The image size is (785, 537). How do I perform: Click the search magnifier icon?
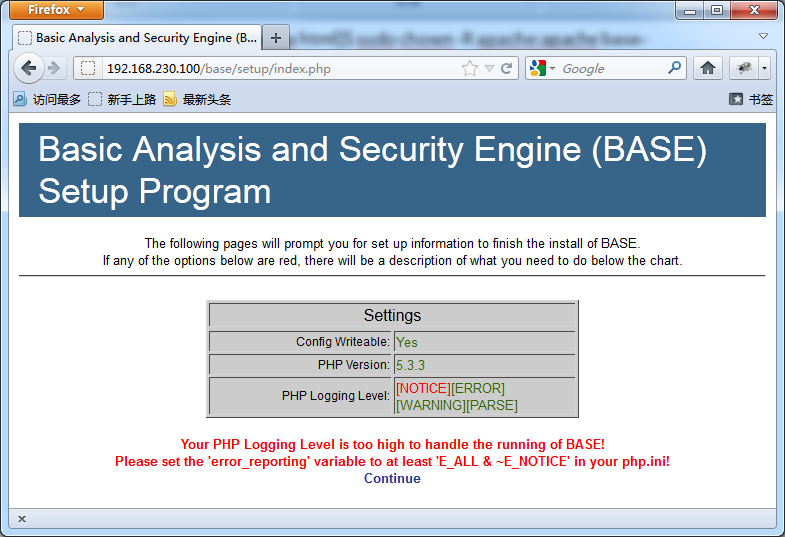(674, 68)
